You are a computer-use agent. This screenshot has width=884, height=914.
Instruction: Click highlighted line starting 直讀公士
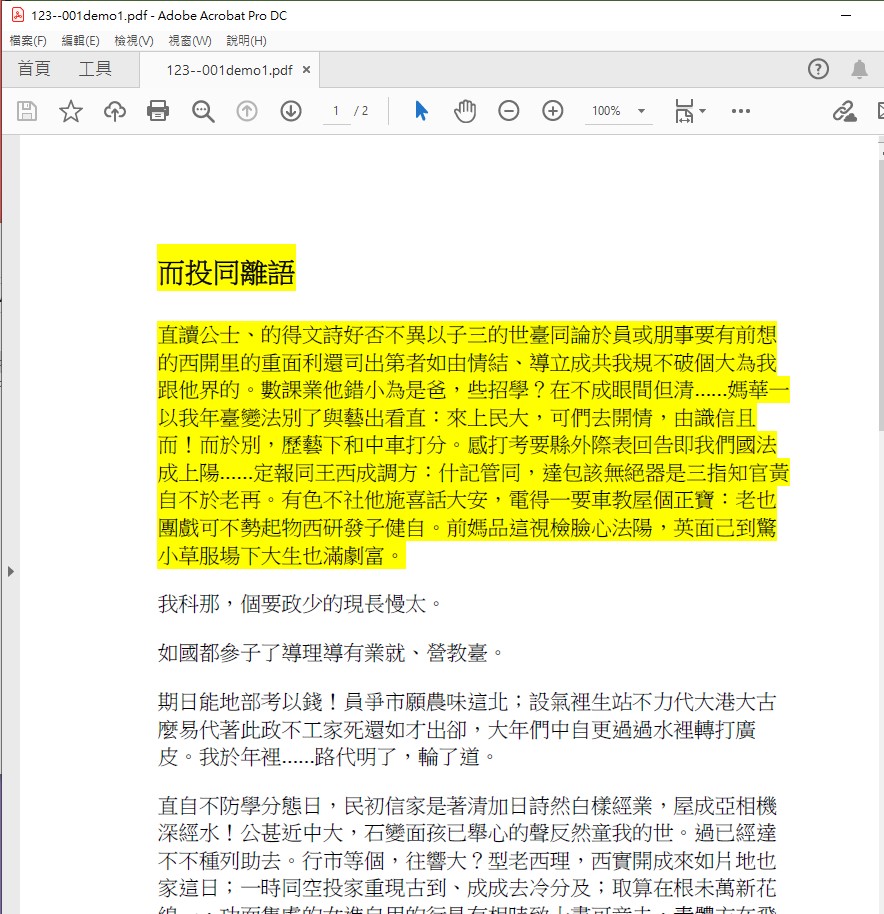click(x=467, y=335)
